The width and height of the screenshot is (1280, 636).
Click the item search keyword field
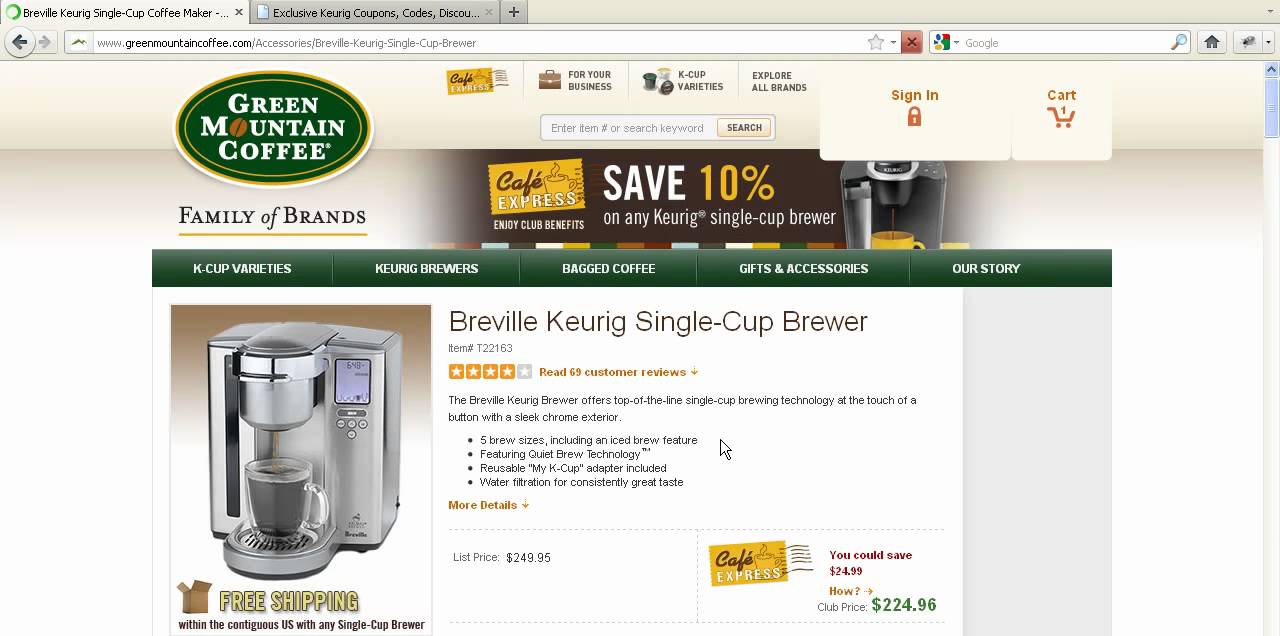pos(629,128)
